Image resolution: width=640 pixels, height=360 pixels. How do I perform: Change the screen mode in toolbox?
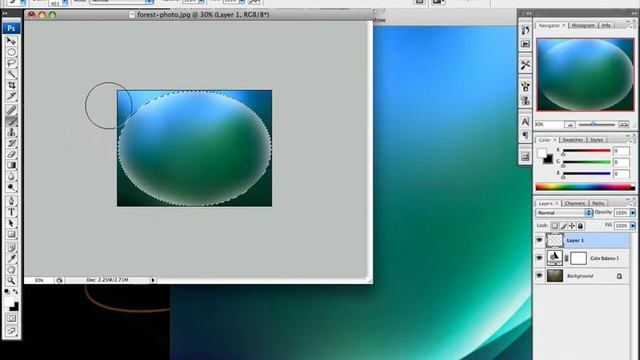tap(11, 331)
